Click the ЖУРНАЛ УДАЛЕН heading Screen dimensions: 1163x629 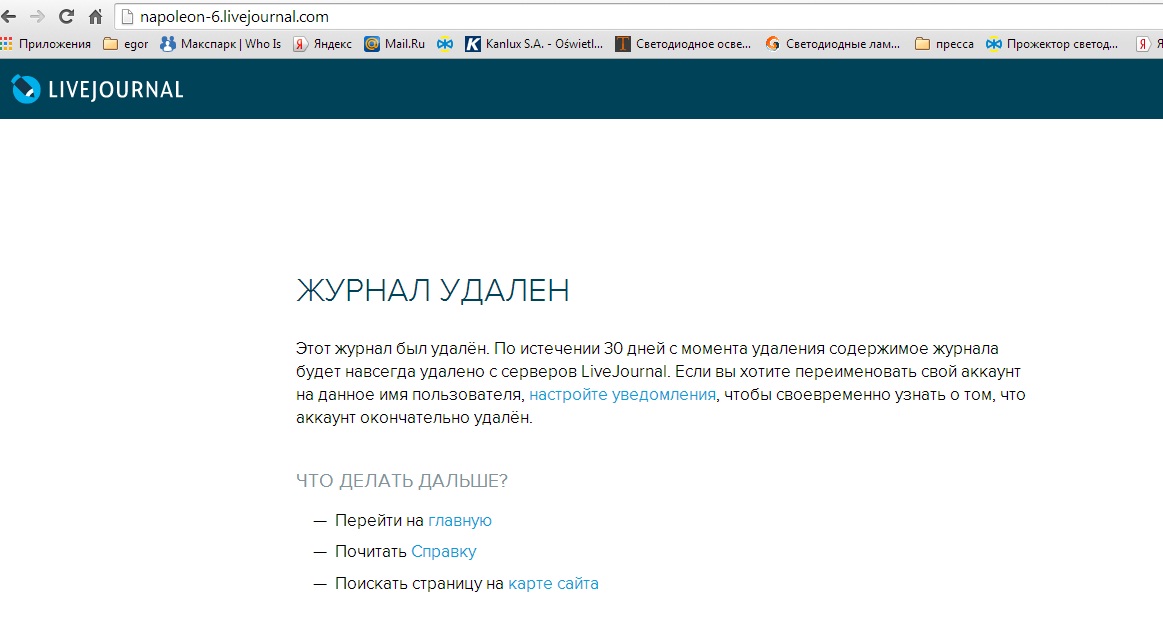(x=432, y=290)
